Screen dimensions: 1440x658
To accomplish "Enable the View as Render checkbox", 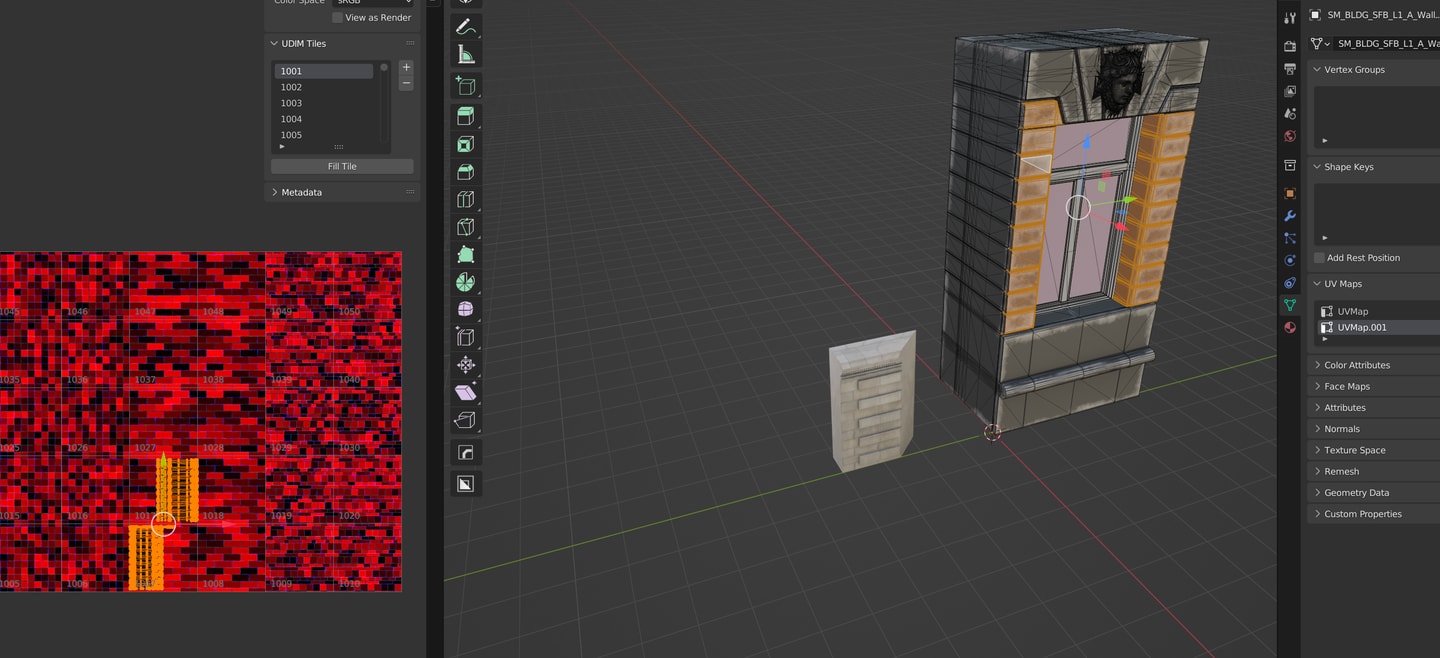I will 338,17.
